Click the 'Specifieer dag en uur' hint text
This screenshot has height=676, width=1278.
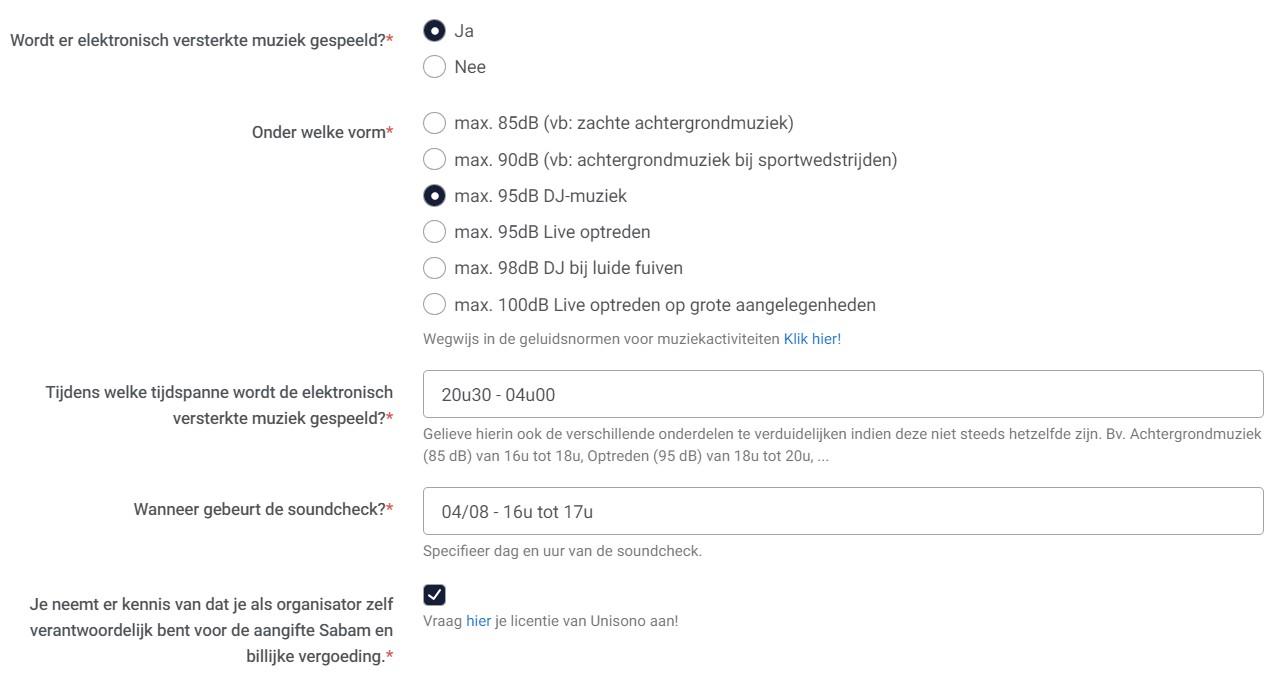click(x=562, y=551)
